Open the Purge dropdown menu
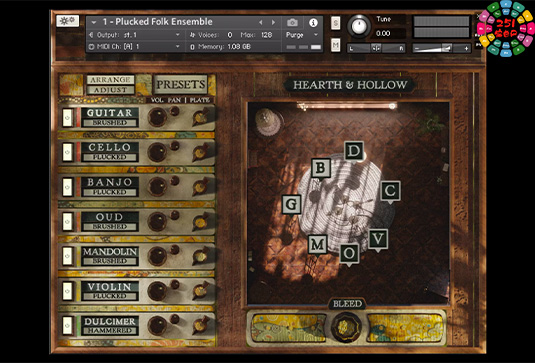535x363 pixels. [x=302, y=35]
